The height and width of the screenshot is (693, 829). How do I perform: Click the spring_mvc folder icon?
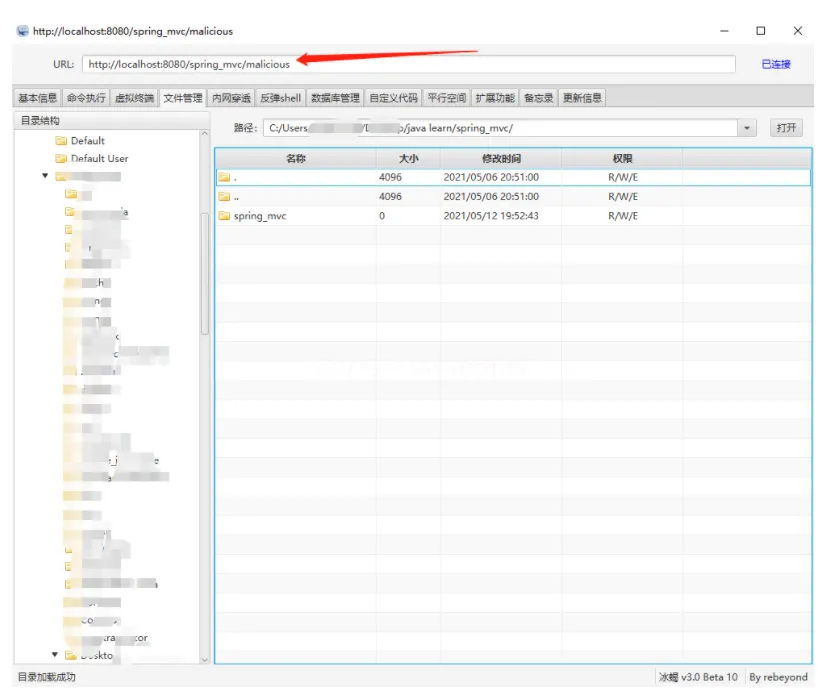[x=224, y=216]
